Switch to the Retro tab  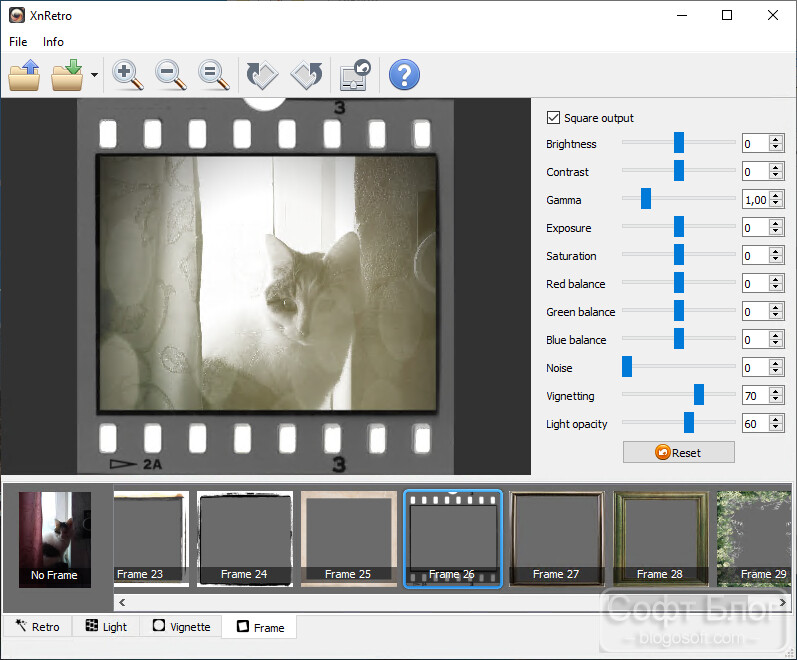click(x=38, y=626)
